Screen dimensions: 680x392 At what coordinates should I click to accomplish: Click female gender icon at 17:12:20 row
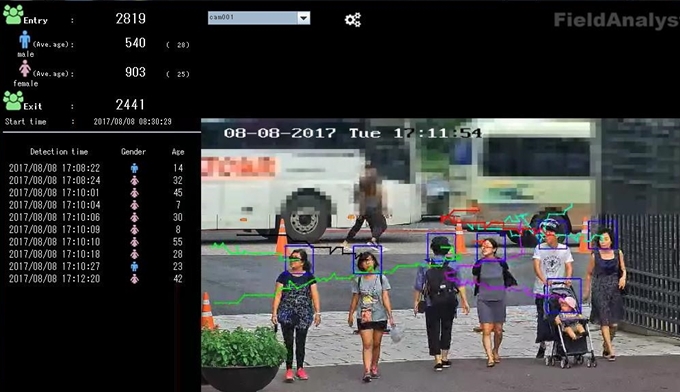(x=134, y=279)
